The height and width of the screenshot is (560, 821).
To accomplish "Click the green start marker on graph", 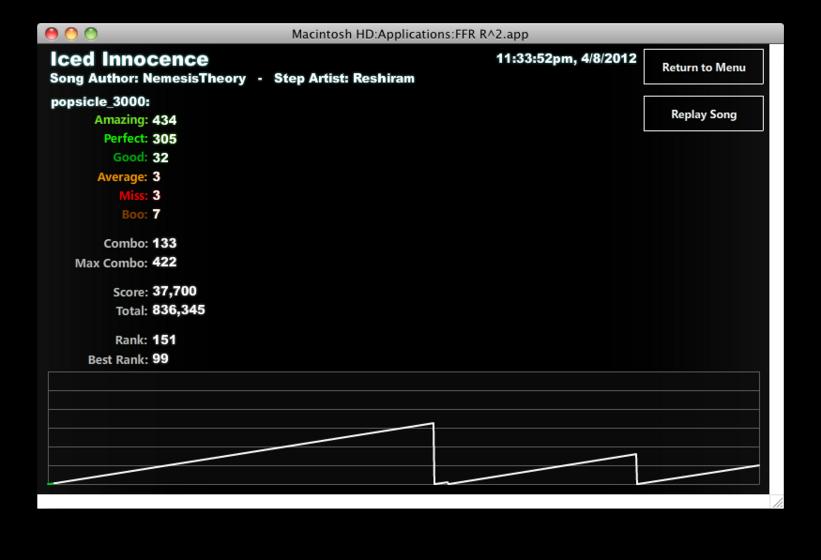I will [50, 484].
